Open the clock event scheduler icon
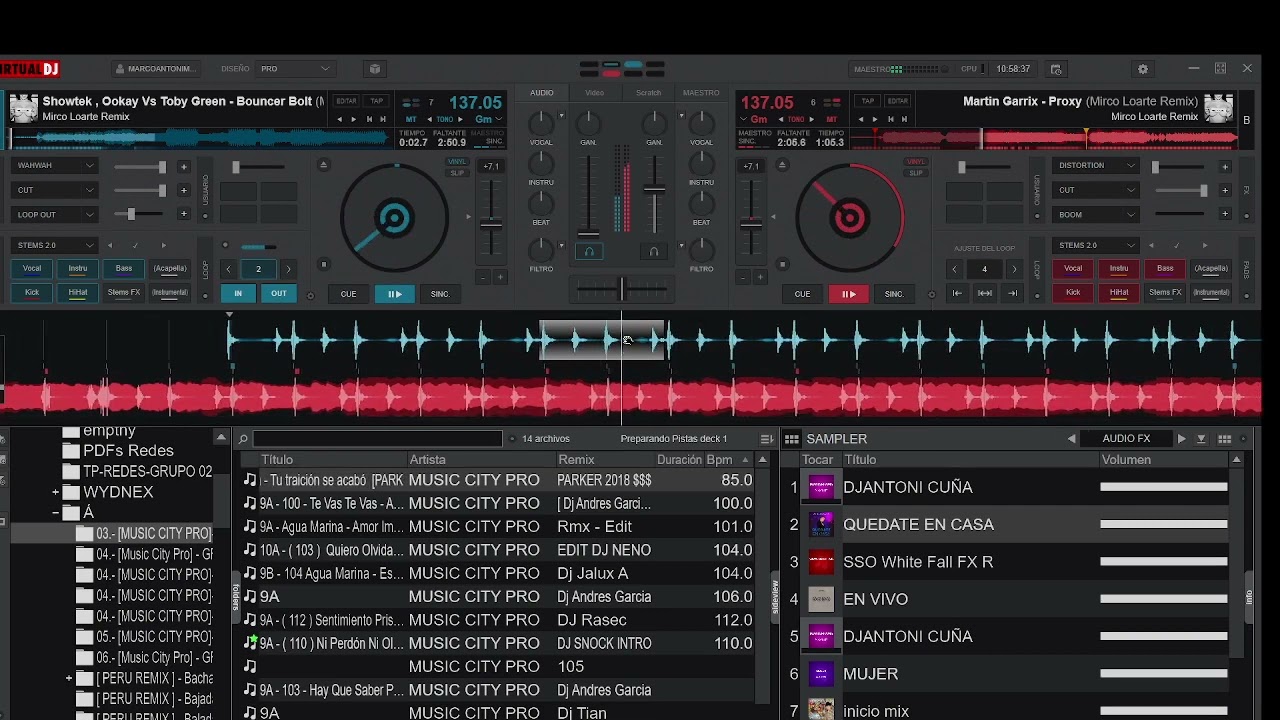1280x720 pixels. (x=1056, y=69)
